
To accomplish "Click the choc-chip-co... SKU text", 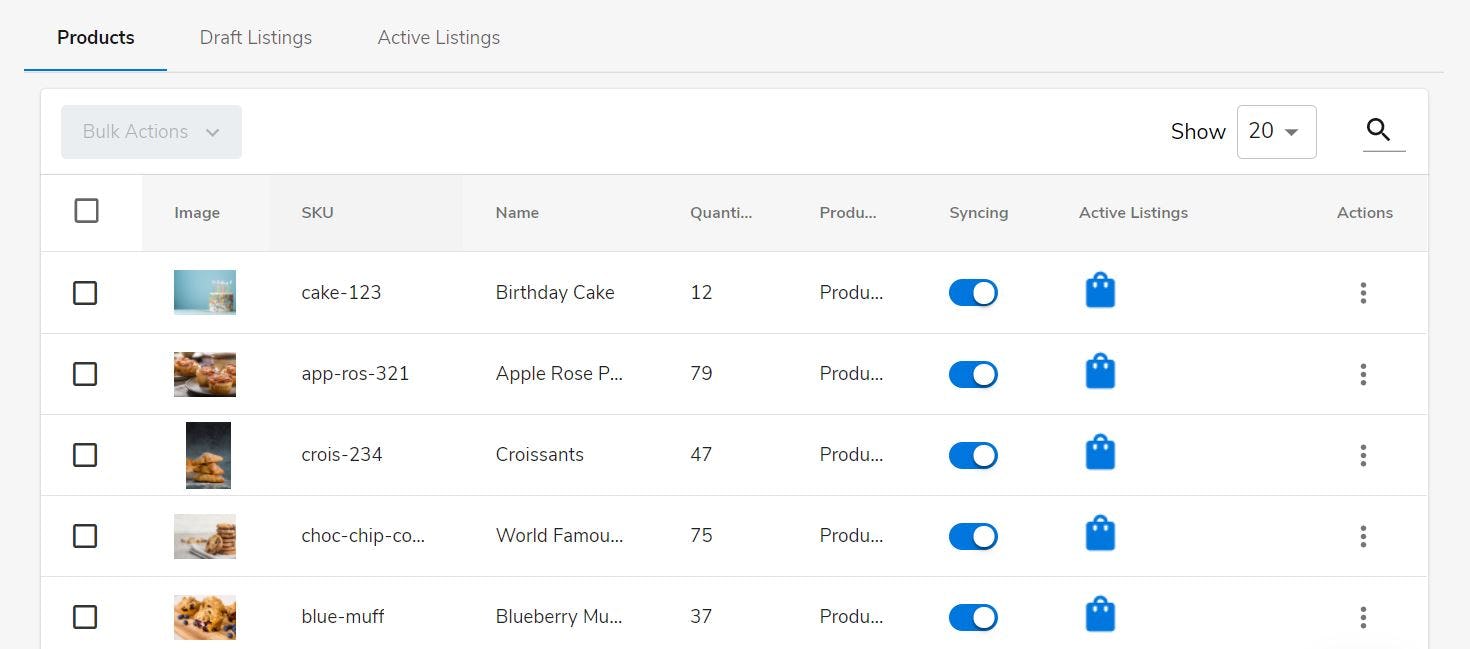I will pos(363,536).
